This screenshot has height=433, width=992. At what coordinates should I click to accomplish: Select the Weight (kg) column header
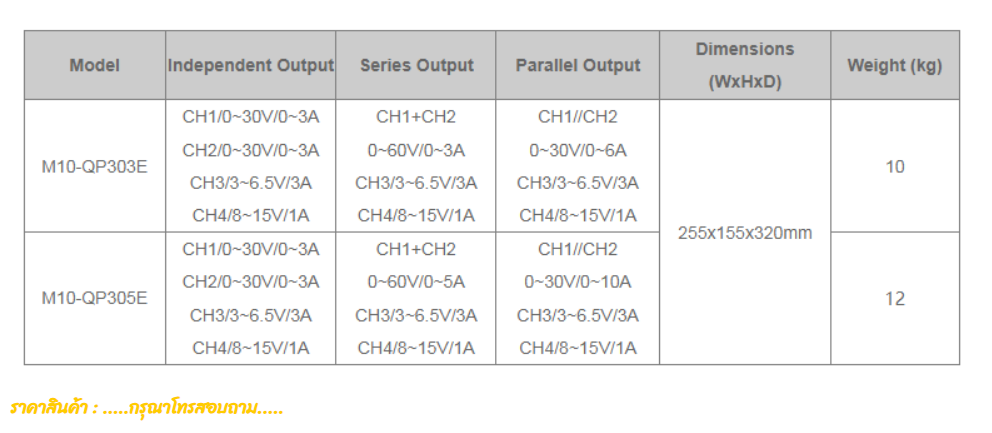pyautogui.click(x=894, y=65)
